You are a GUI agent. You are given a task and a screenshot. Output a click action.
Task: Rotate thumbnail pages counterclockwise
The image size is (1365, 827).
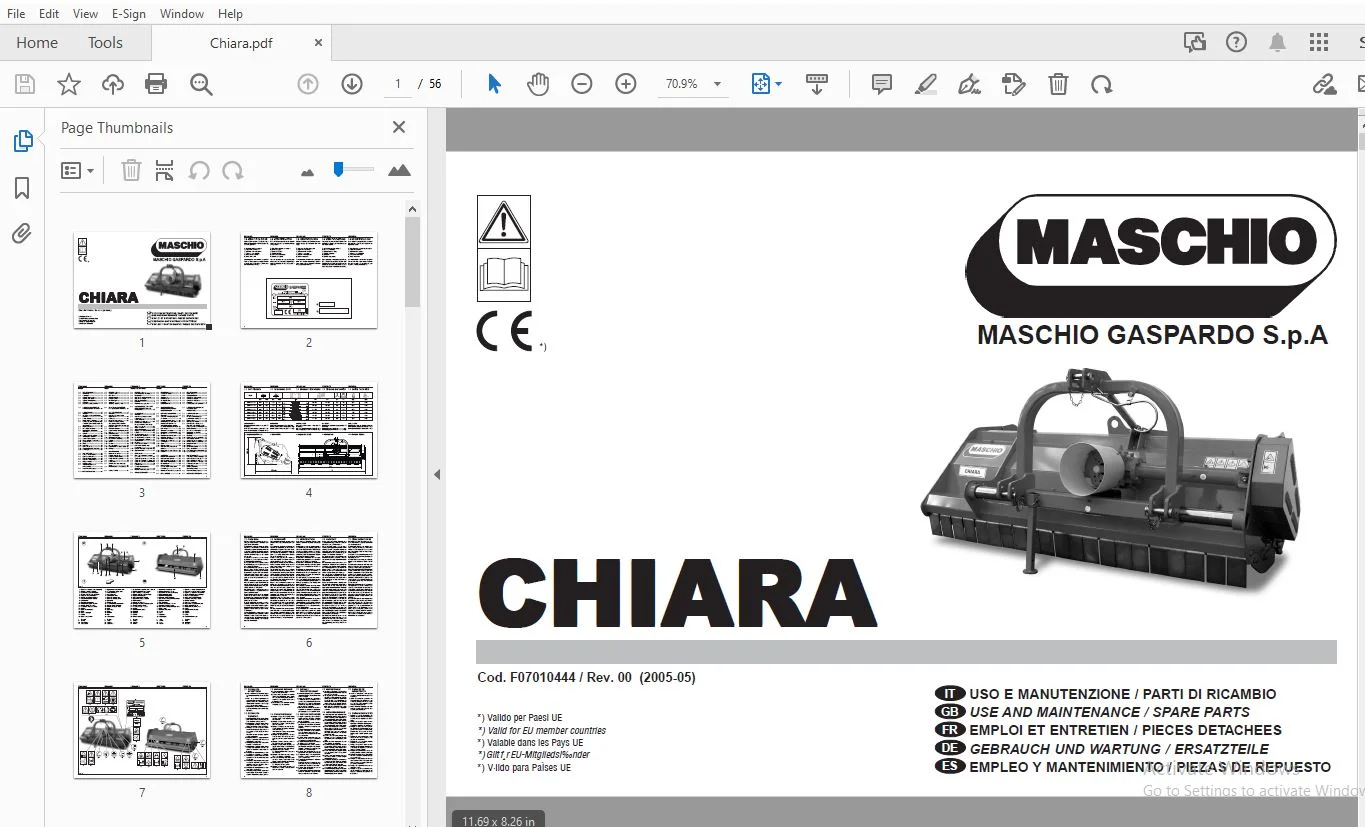pyautogui.click(x=199, y=171)
